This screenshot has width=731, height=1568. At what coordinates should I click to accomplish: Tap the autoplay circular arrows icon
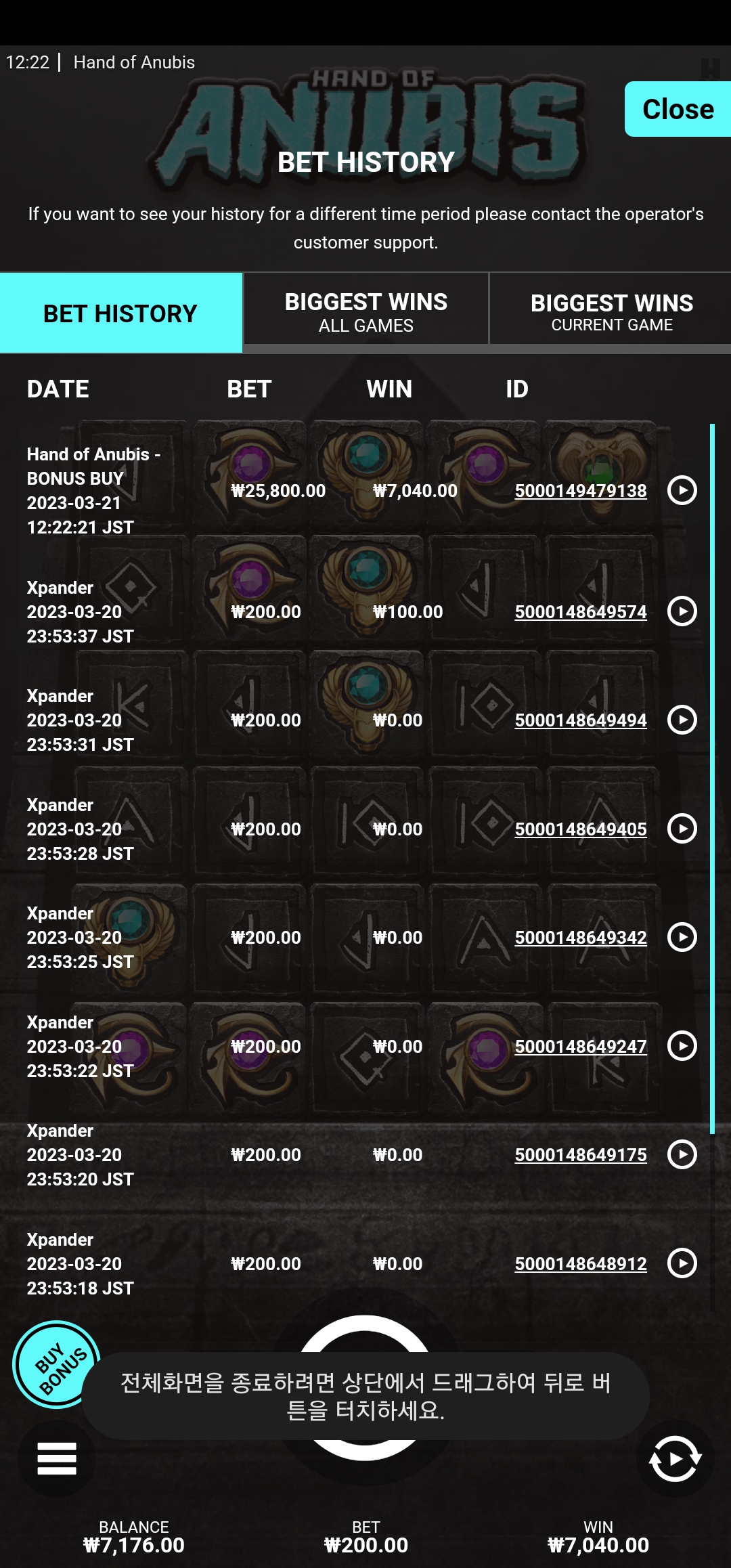pos(675,1458)
